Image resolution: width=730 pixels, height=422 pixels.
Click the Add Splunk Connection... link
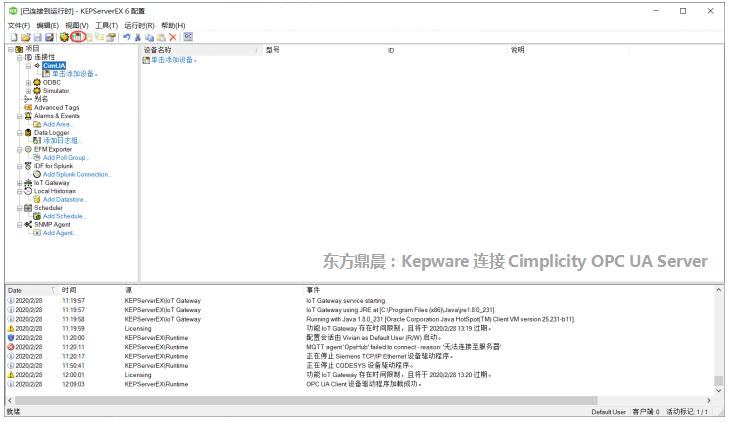click(77, 175)
